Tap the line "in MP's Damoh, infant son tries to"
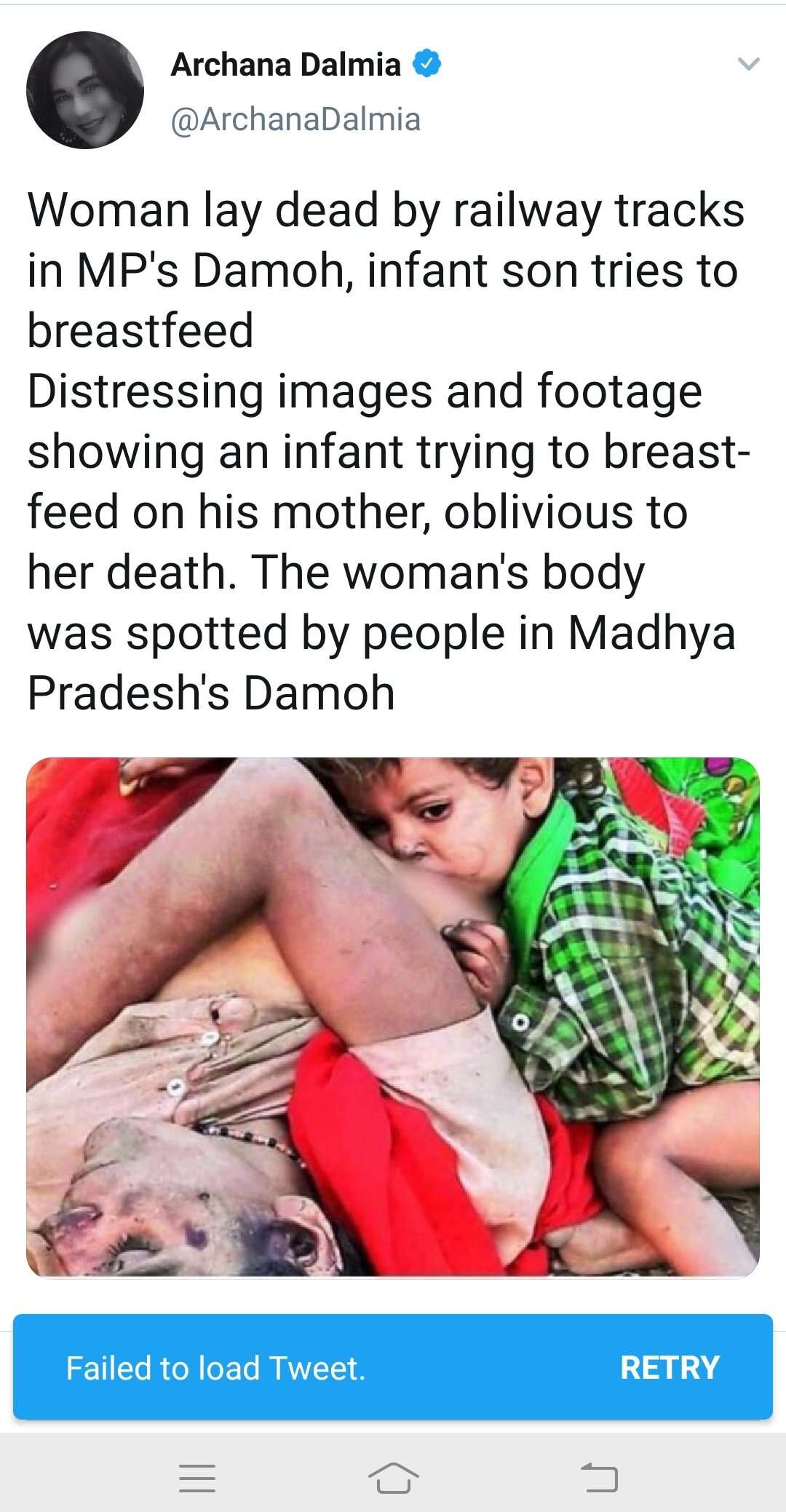Image resolution: width=786 pixels, height=1512 pixels. click(x=383, y=271)
